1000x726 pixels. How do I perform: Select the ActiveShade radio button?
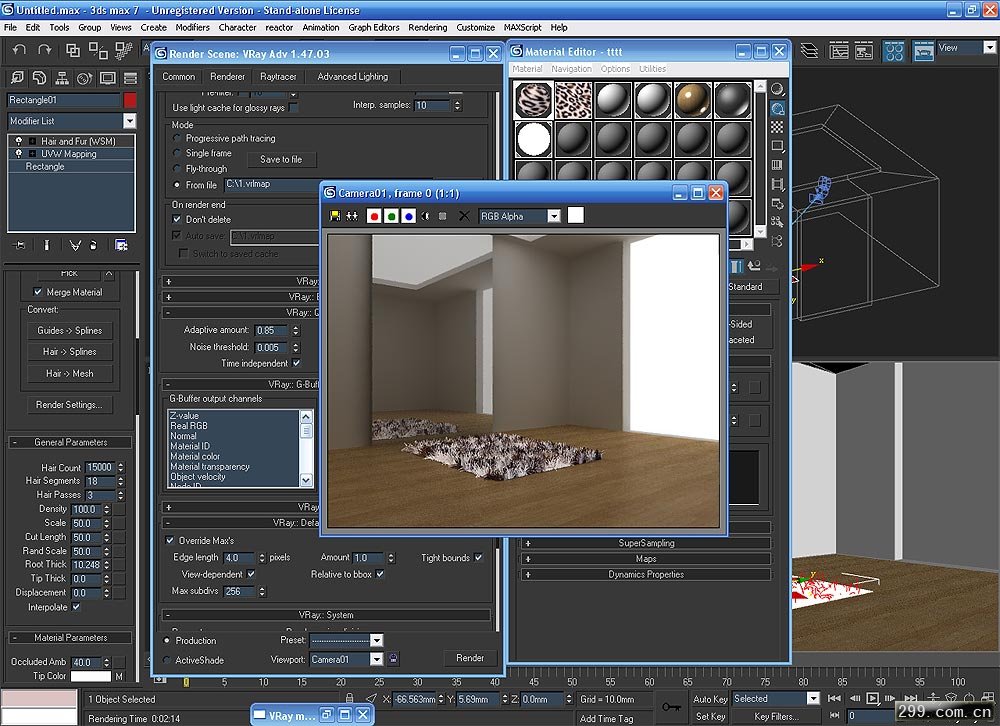click(167, 660)
